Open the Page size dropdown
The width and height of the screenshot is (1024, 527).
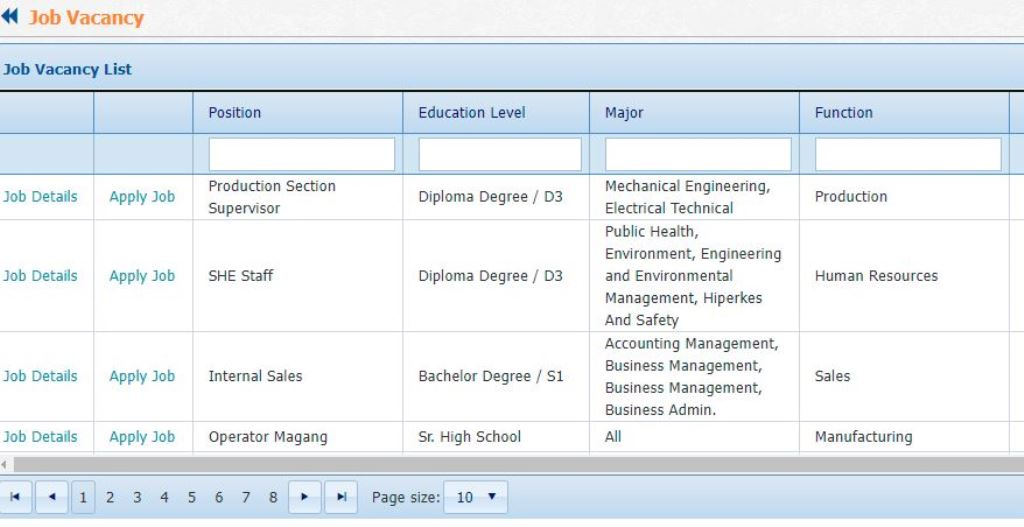tap(478, 497)
